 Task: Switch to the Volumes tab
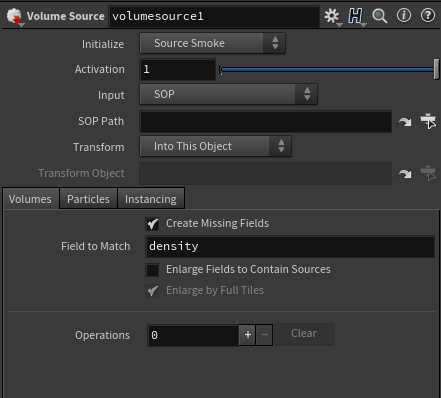point(31,199)
